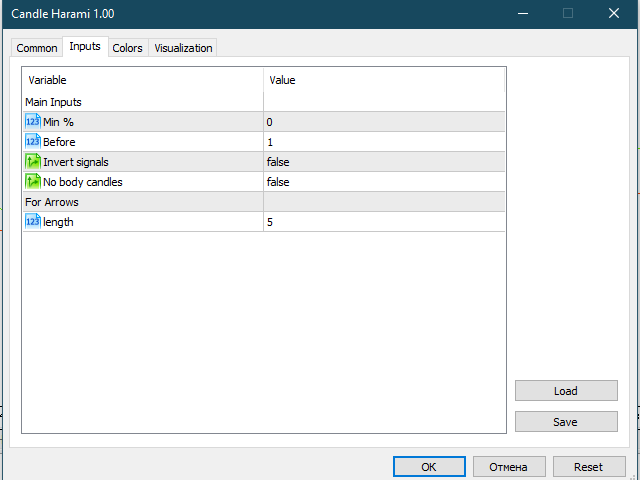Screen dimensions: 640x480
Task: Select the No body candles variable name
Action: [x=83, y=182]
